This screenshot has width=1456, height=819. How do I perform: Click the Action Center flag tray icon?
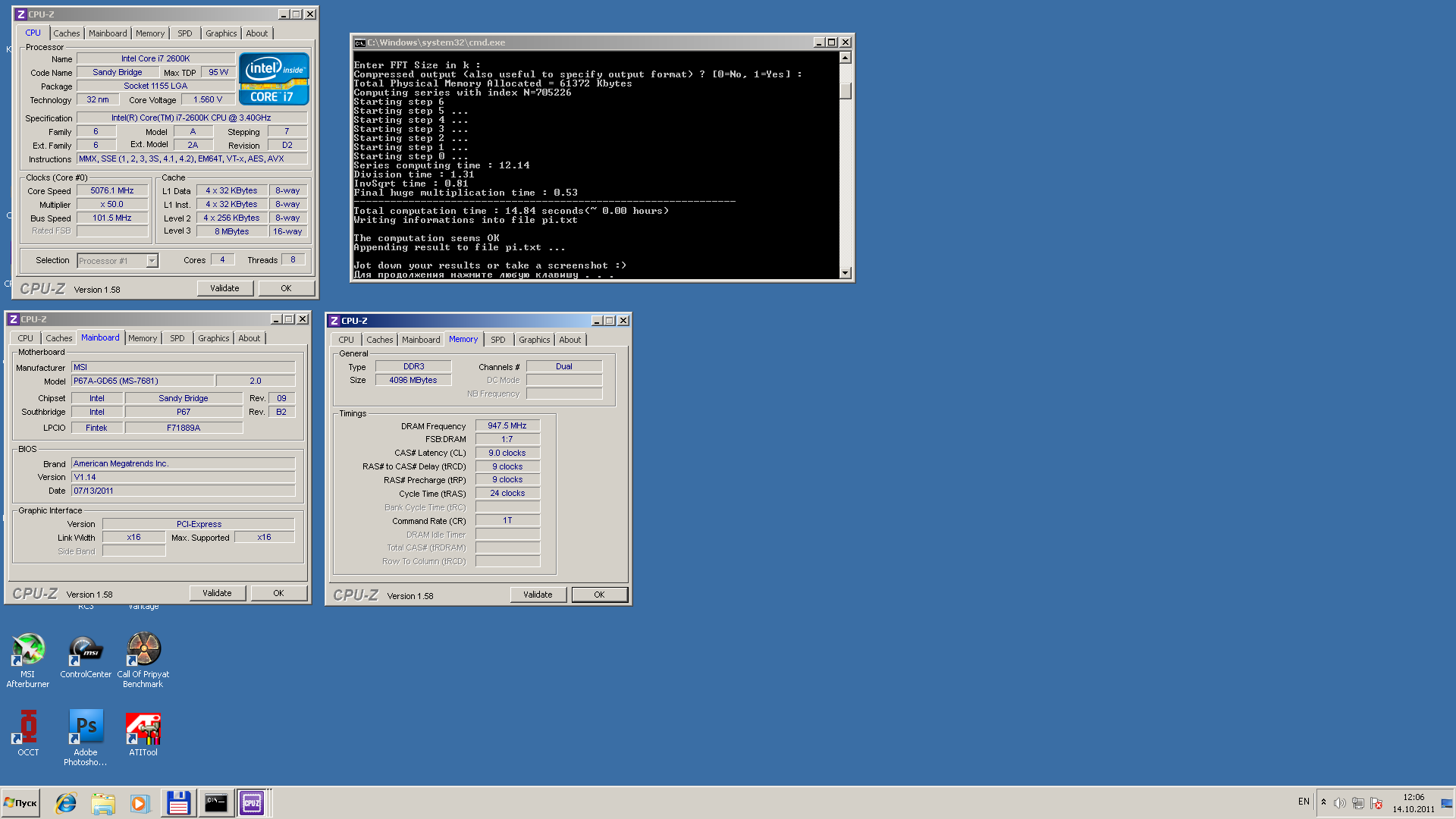point(1376,803)
